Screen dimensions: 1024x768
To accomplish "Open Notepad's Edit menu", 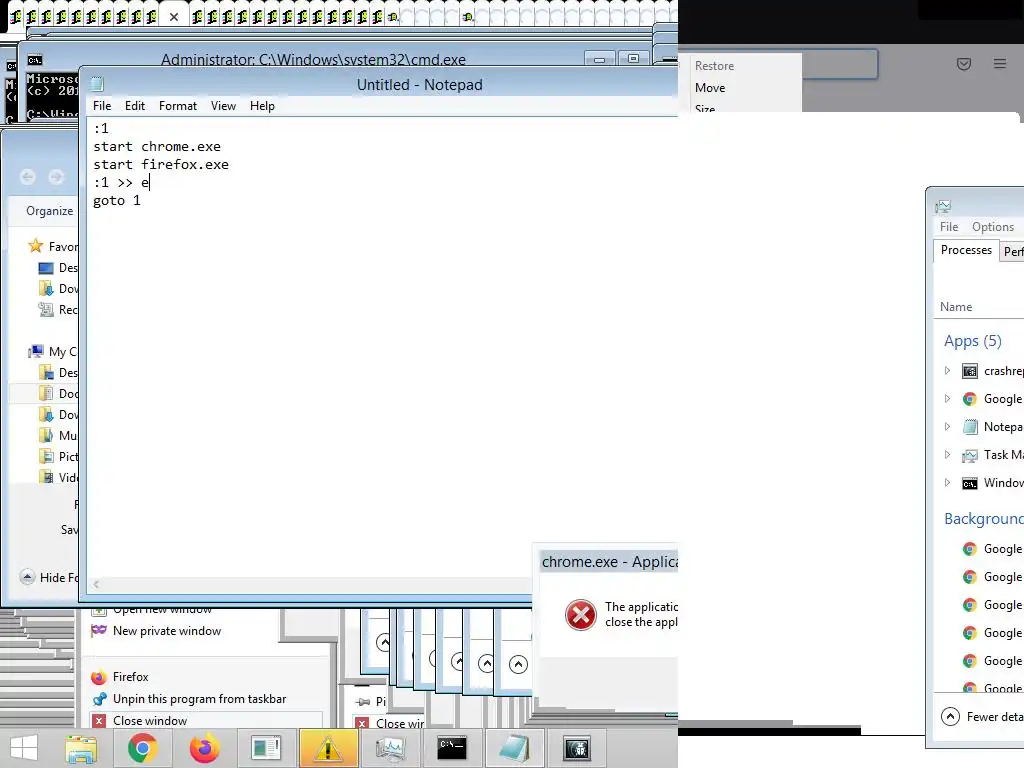I will [135, 106].
